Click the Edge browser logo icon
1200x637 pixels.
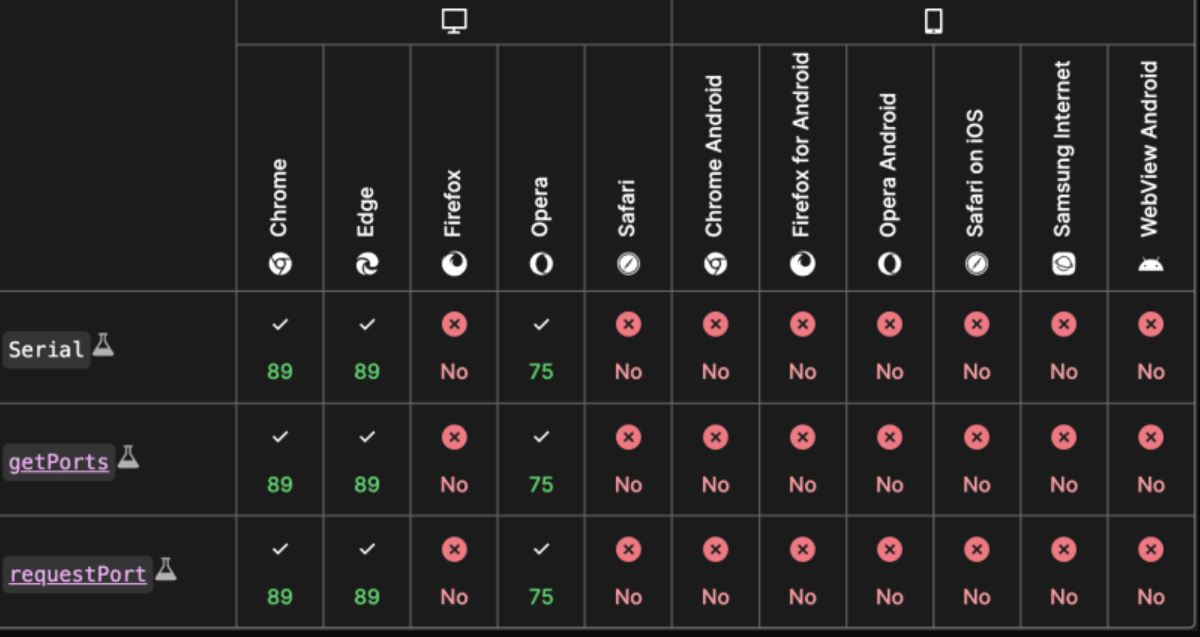[x=367, y=264]
